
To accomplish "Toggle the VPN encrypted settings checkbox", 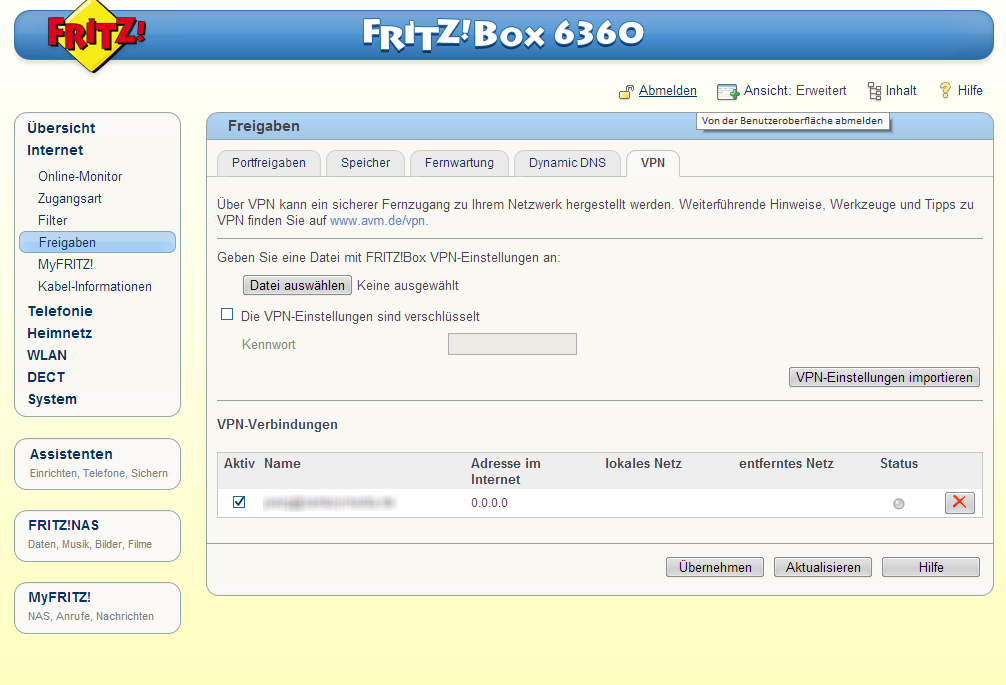I will pyautogui.click(x=226, y=314).
